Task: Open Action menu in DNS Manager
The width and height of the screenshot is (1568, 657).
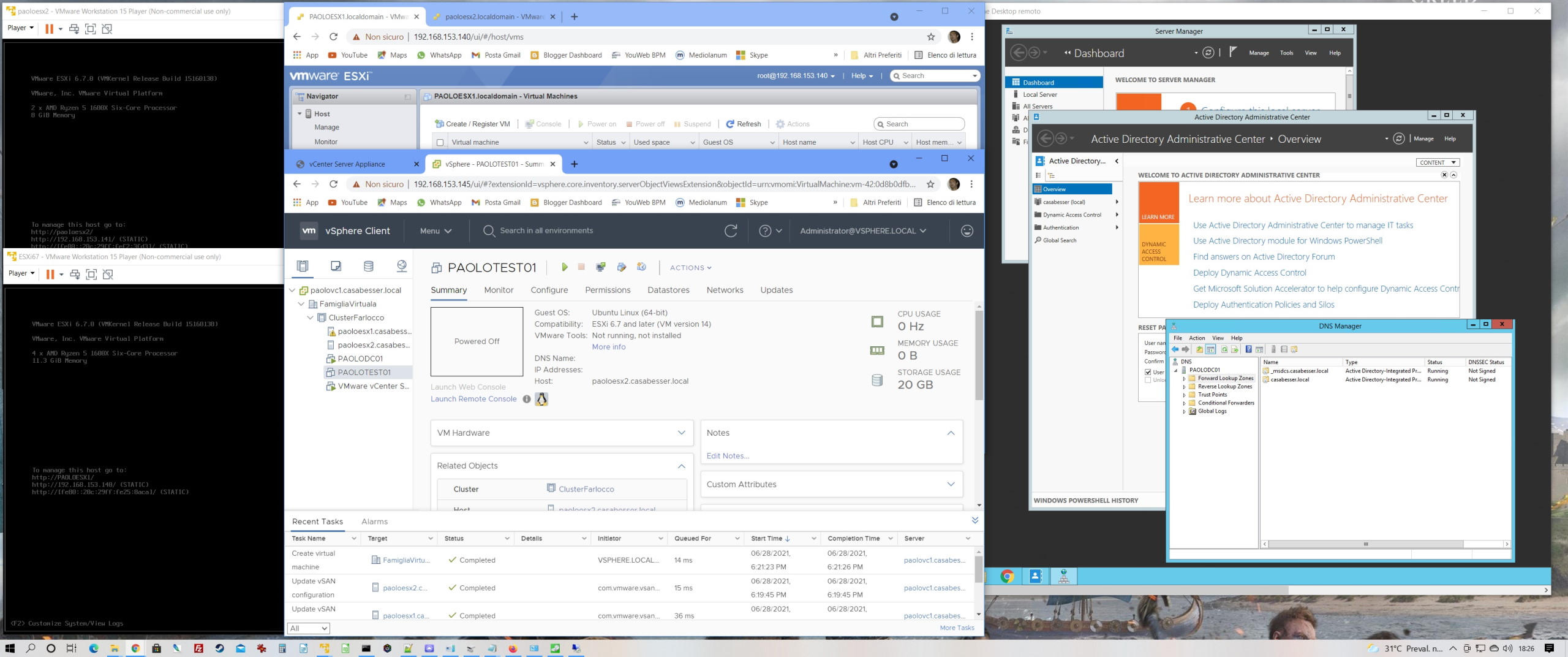Action: [1197, 338]
